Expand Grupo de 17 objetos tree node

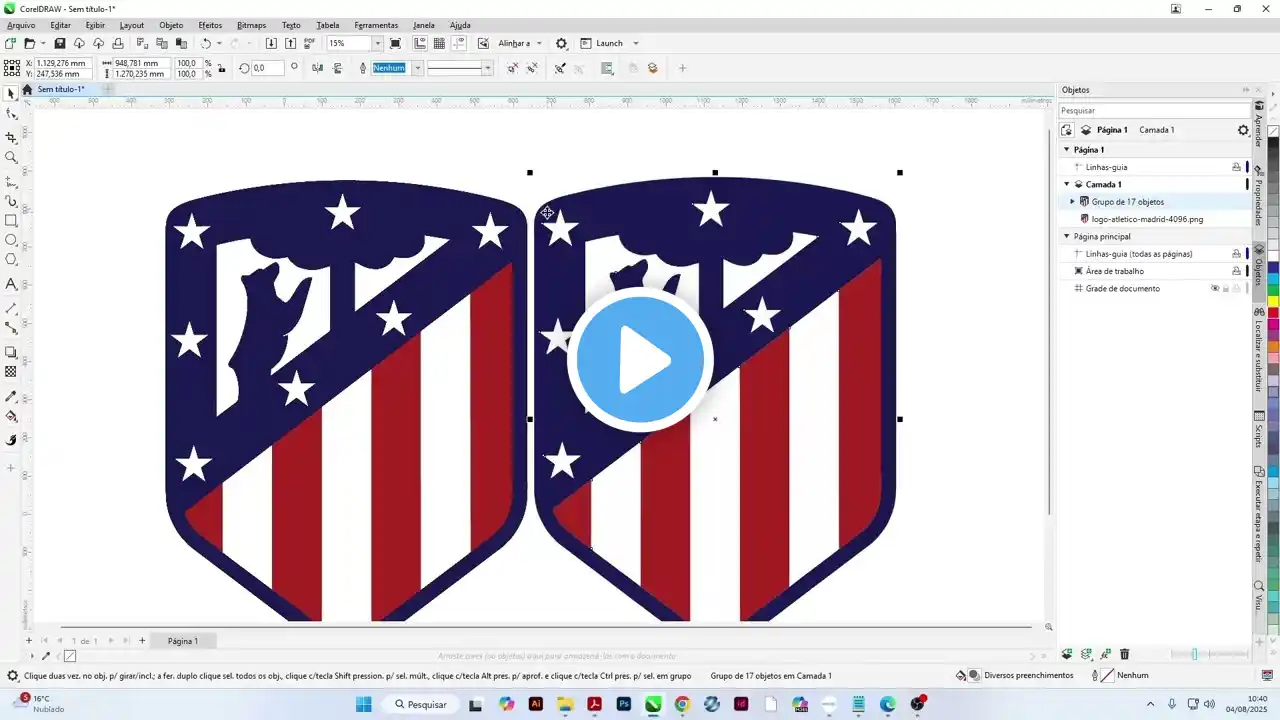coord(1073,202)
